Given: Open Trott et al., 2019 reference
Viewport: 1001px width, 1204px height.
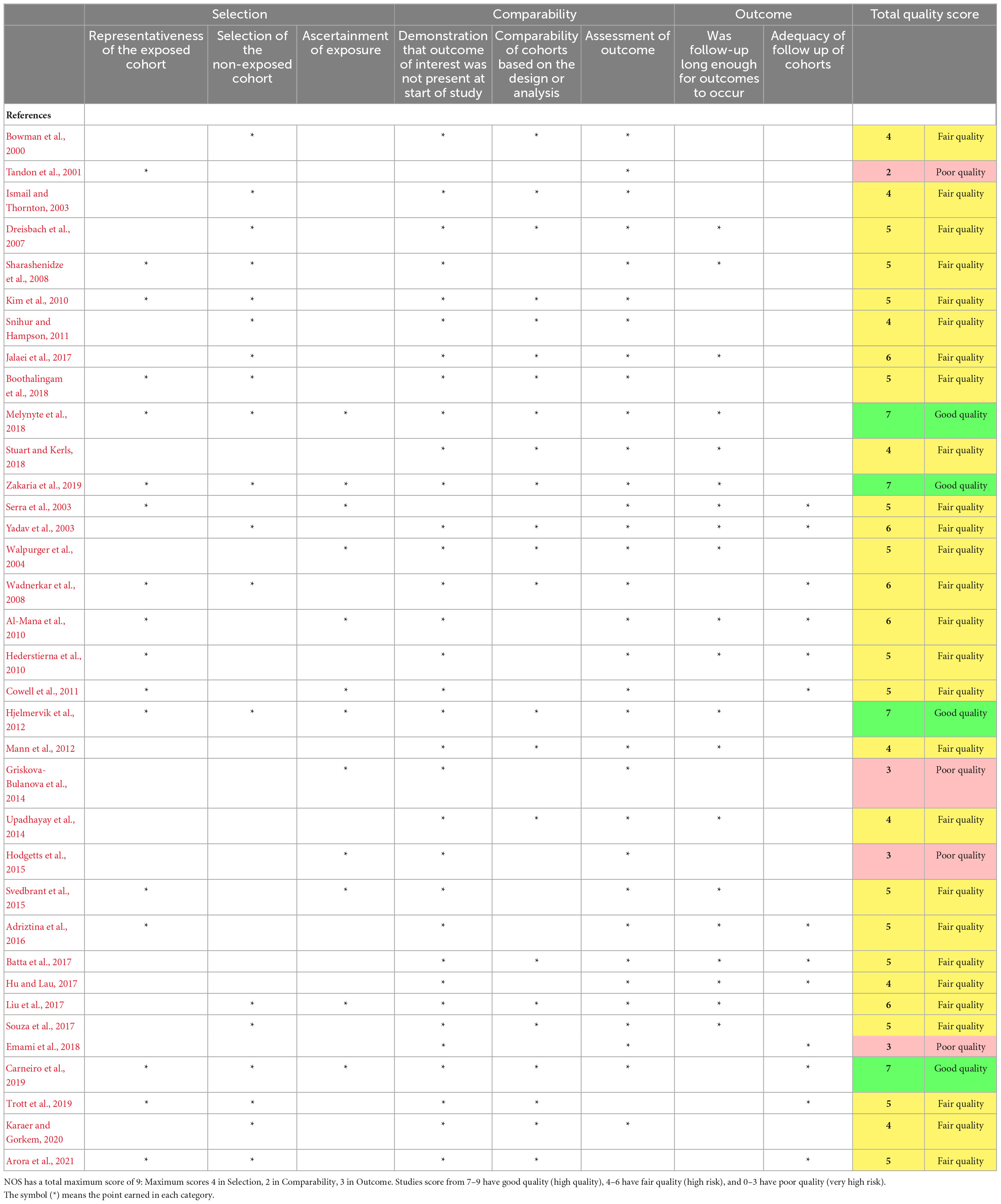Looking at the screenshot, I should pyautogui.click(x=39, y=1104).
